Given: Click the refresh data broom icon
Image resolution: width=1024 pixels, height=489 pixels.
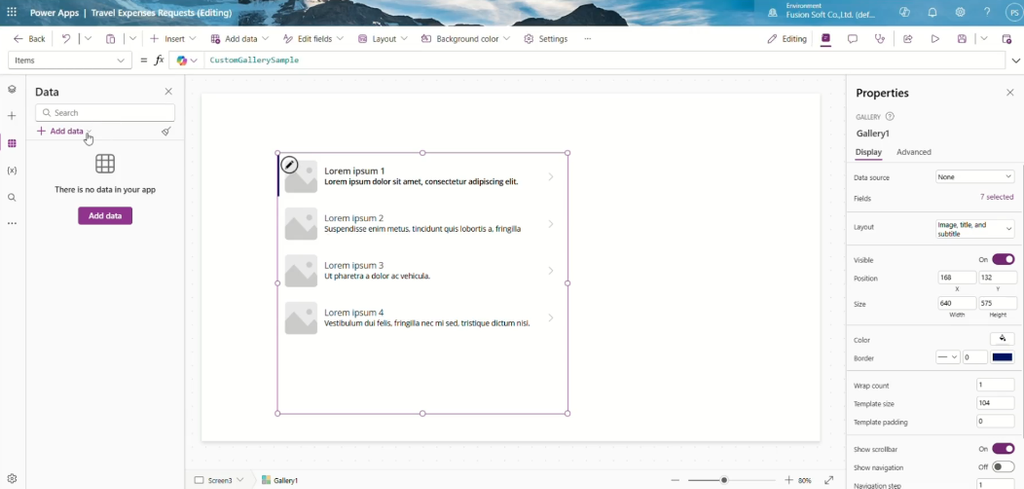Looking at the screenshot, I should 167,131.
